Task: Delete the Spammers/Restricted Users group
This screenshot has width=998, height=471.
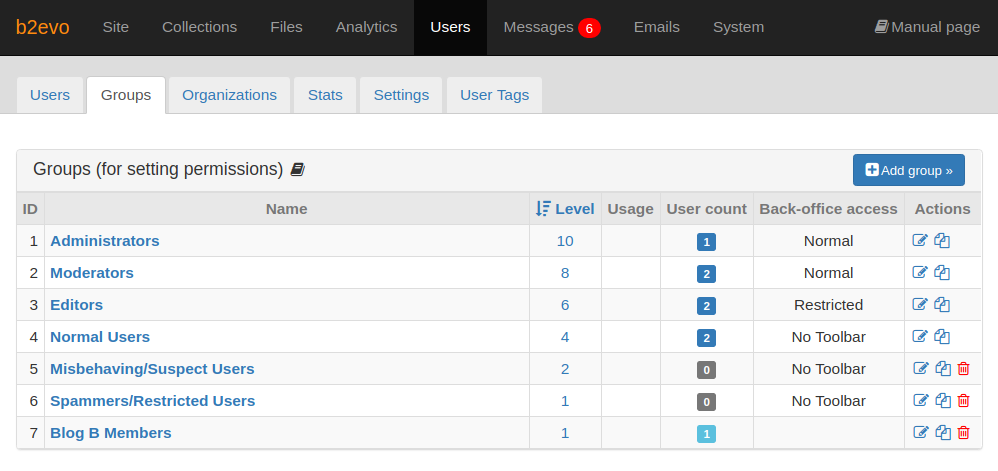Action: point(964,401)
